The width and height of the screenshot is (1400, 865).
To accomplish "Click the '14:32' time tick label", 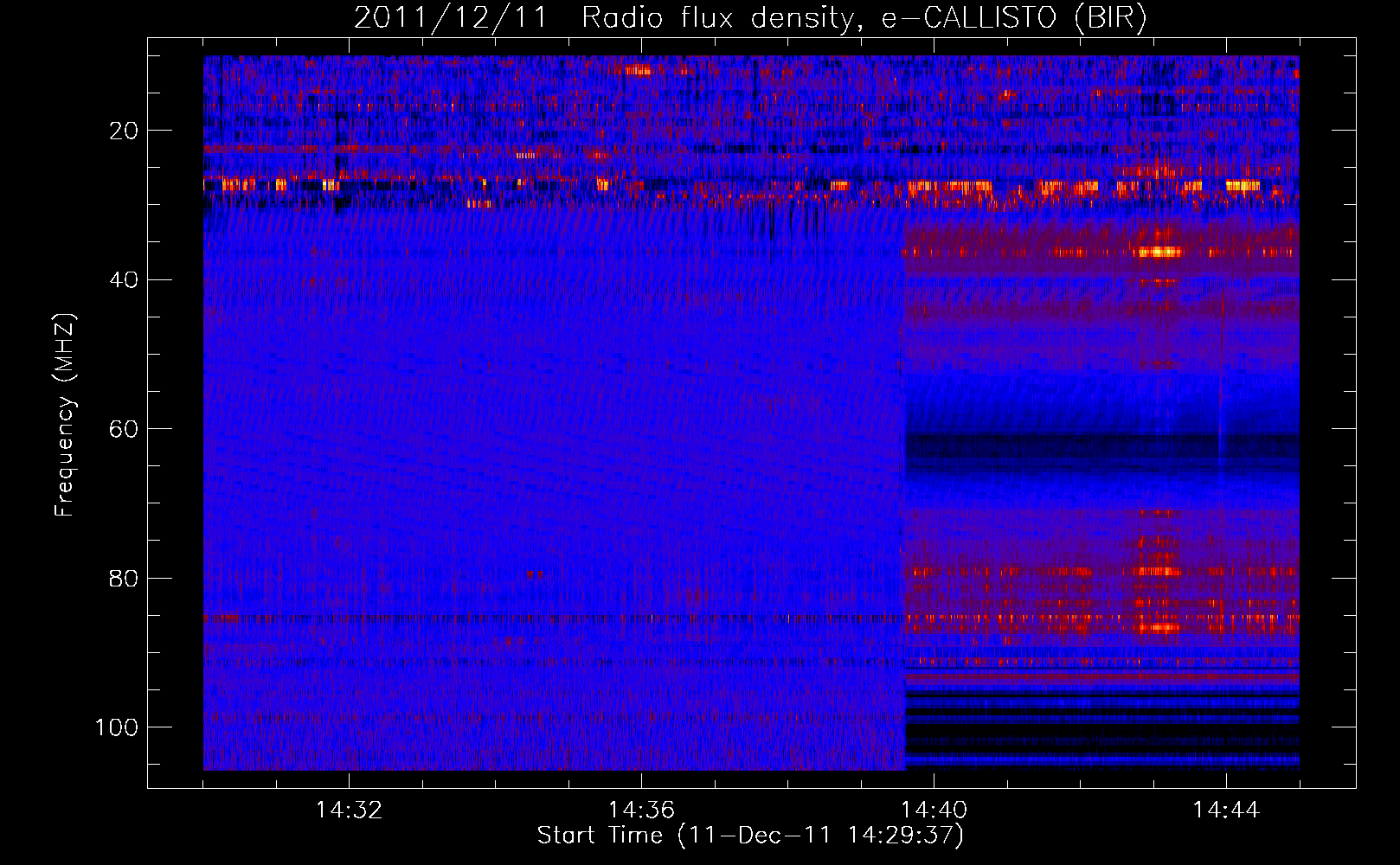I will pos(349,811).
